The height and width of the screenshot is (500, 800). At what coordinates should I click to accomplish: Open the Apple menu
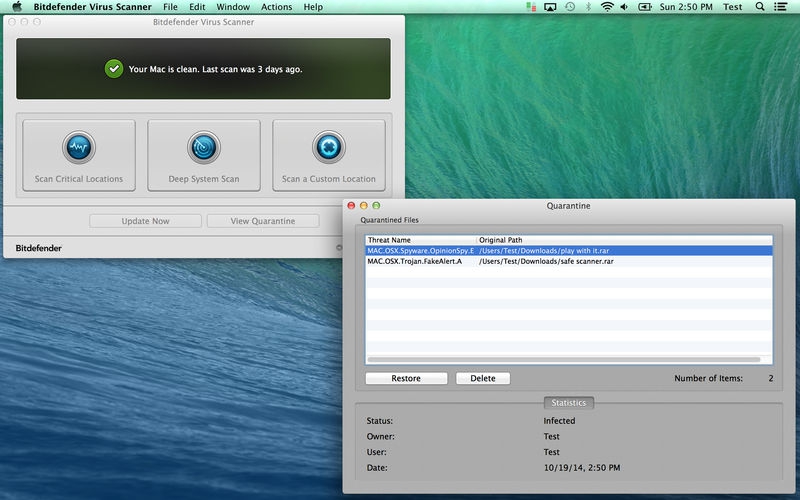coord(17,7)
